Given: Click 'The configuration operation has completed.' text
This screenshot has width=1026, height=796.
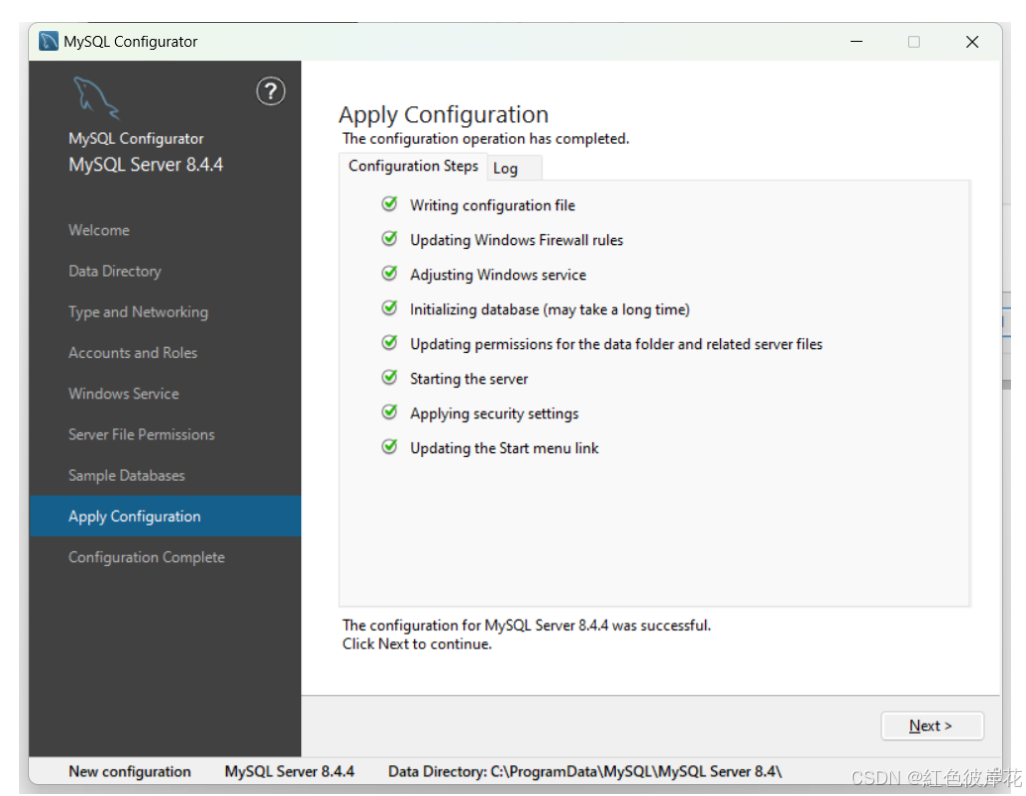Looking at the screenshot, I should 486,139.
